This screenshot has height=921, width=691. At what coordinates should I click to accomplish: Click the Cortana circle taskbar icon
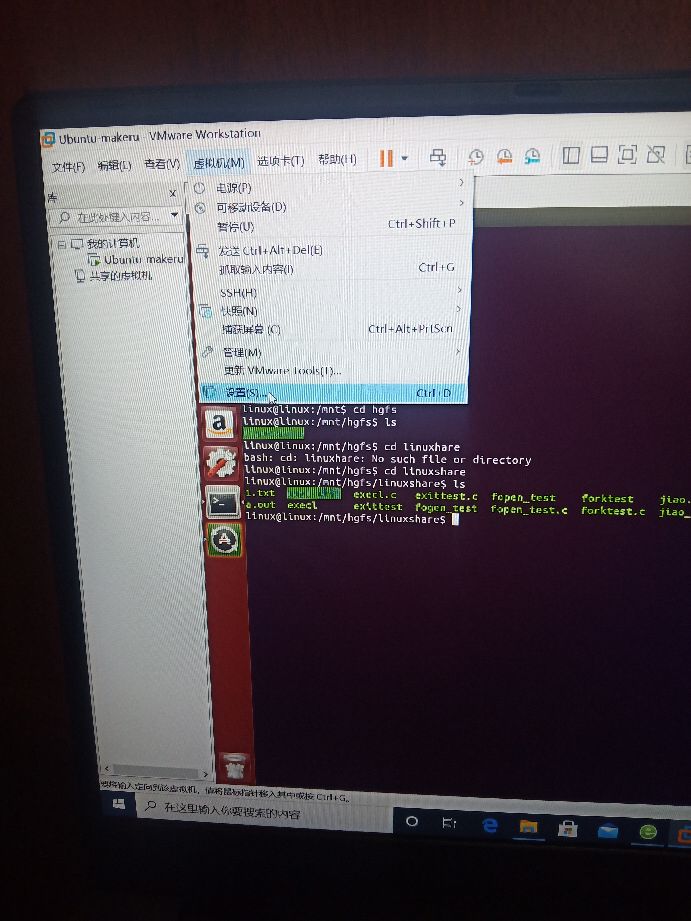[412, 821]
